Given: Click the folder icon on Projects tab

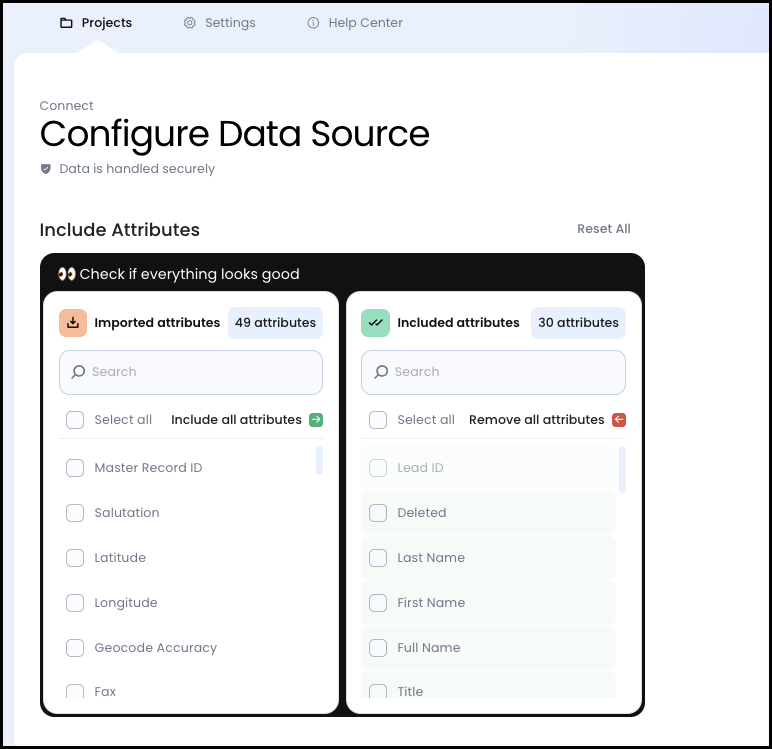Looking at the screenshot, I should 67,23.
